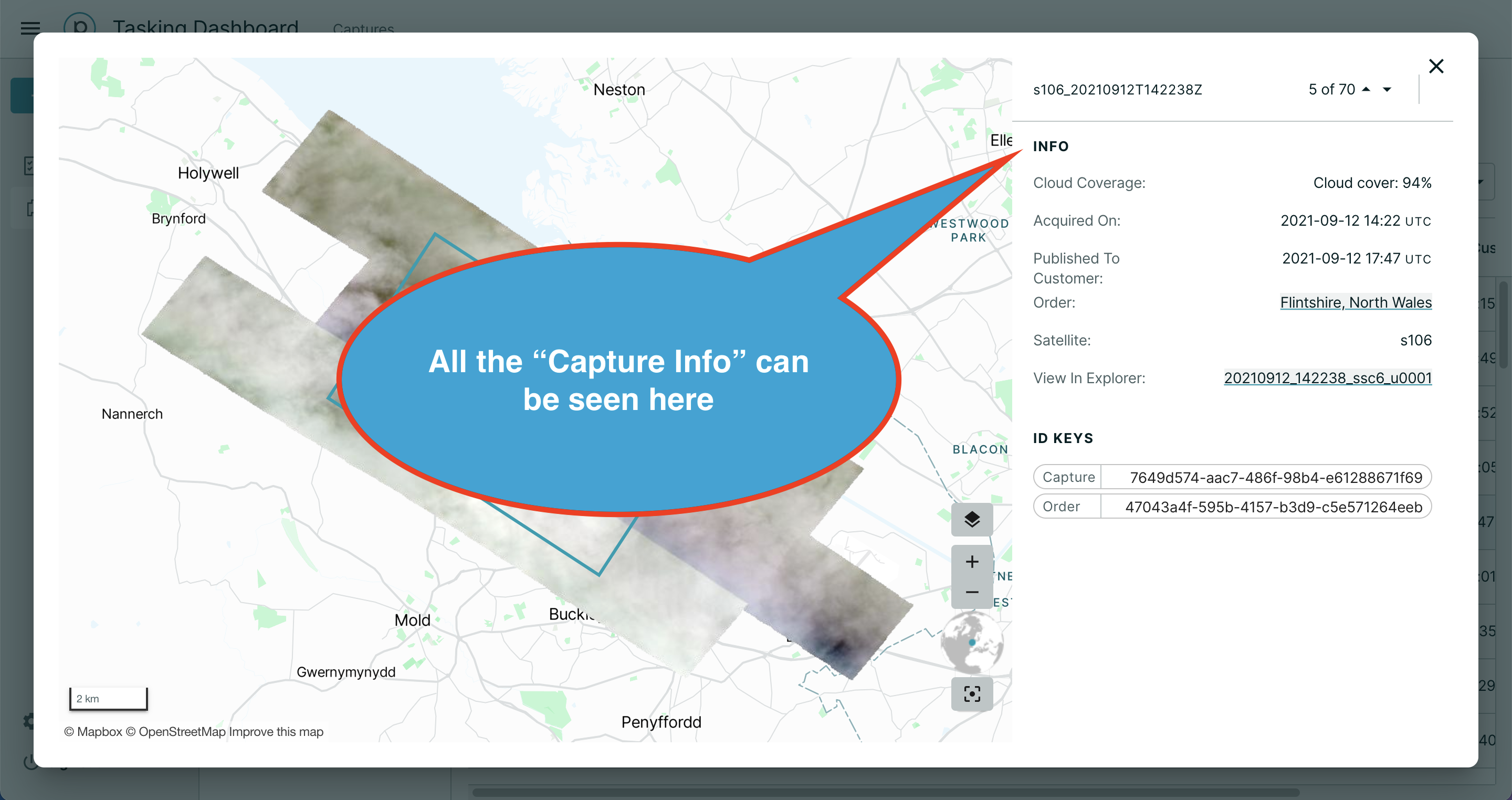Click the horizontal scrollbar behind the dialog
Screen dimensions: 1512x800
pos(886,792)
